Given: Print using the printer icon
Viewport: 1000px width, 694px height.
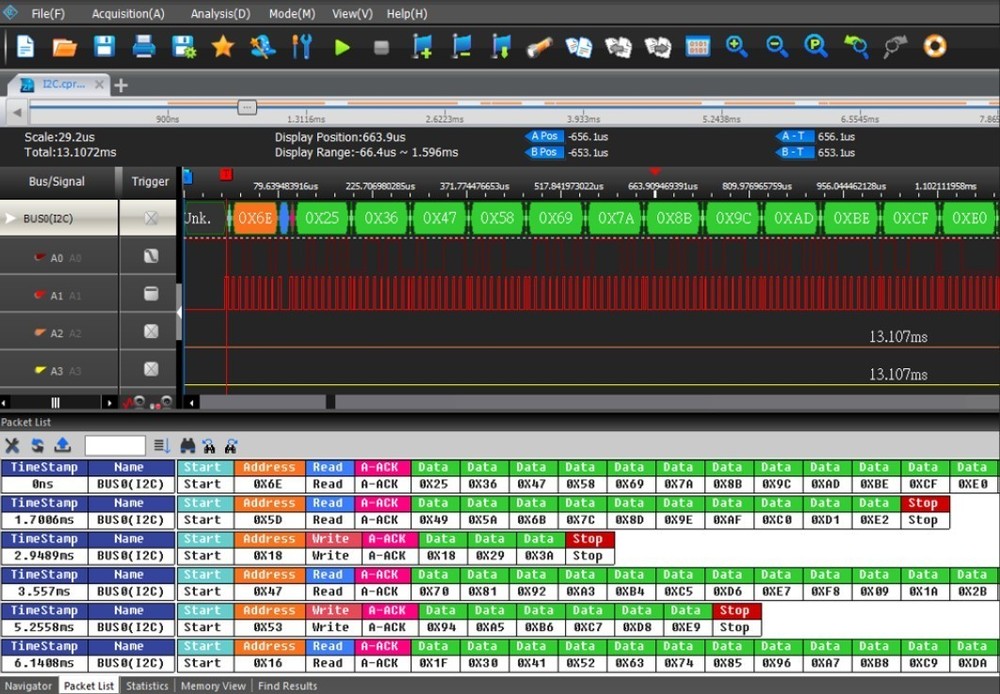Looking at the screenshot, I should click(x=143, y=47).
